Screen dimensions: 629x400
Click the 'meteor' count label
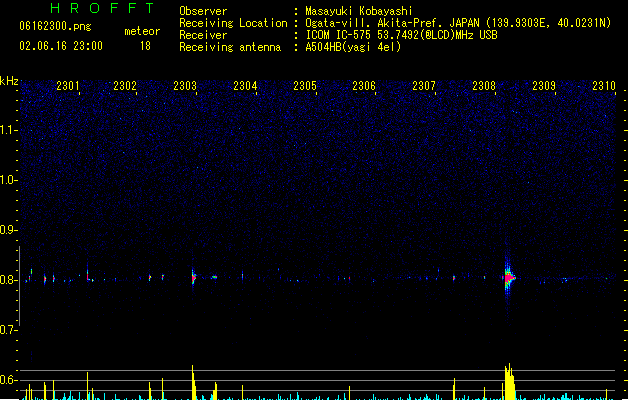click(142, 31)
